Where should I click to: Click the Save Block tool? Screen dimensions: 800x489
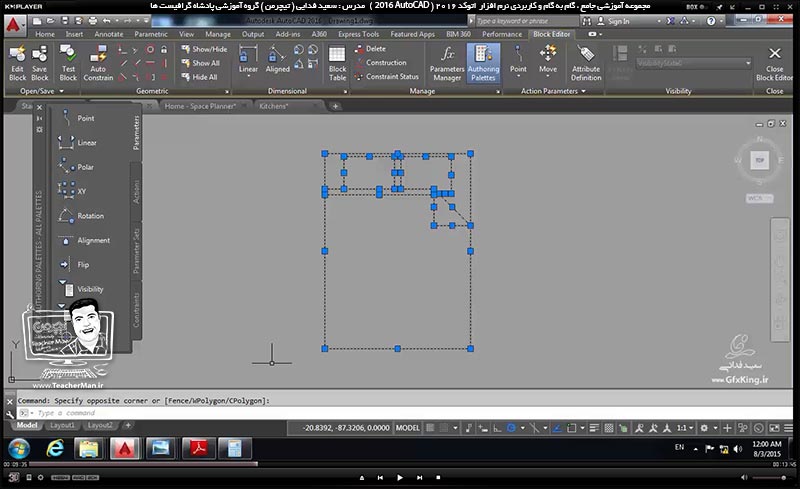click(39, 63)
